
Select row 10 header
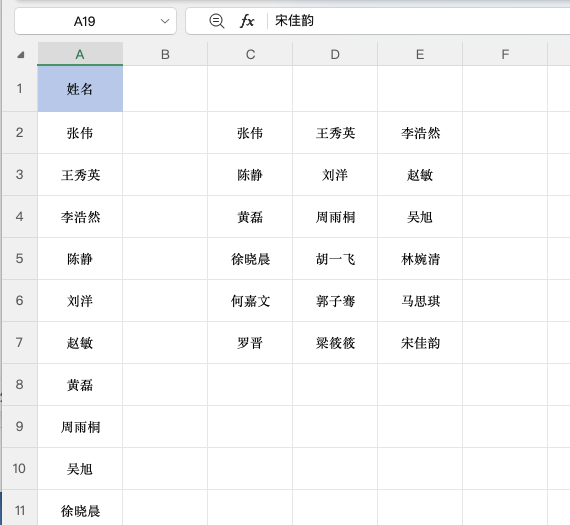(20, 469)
